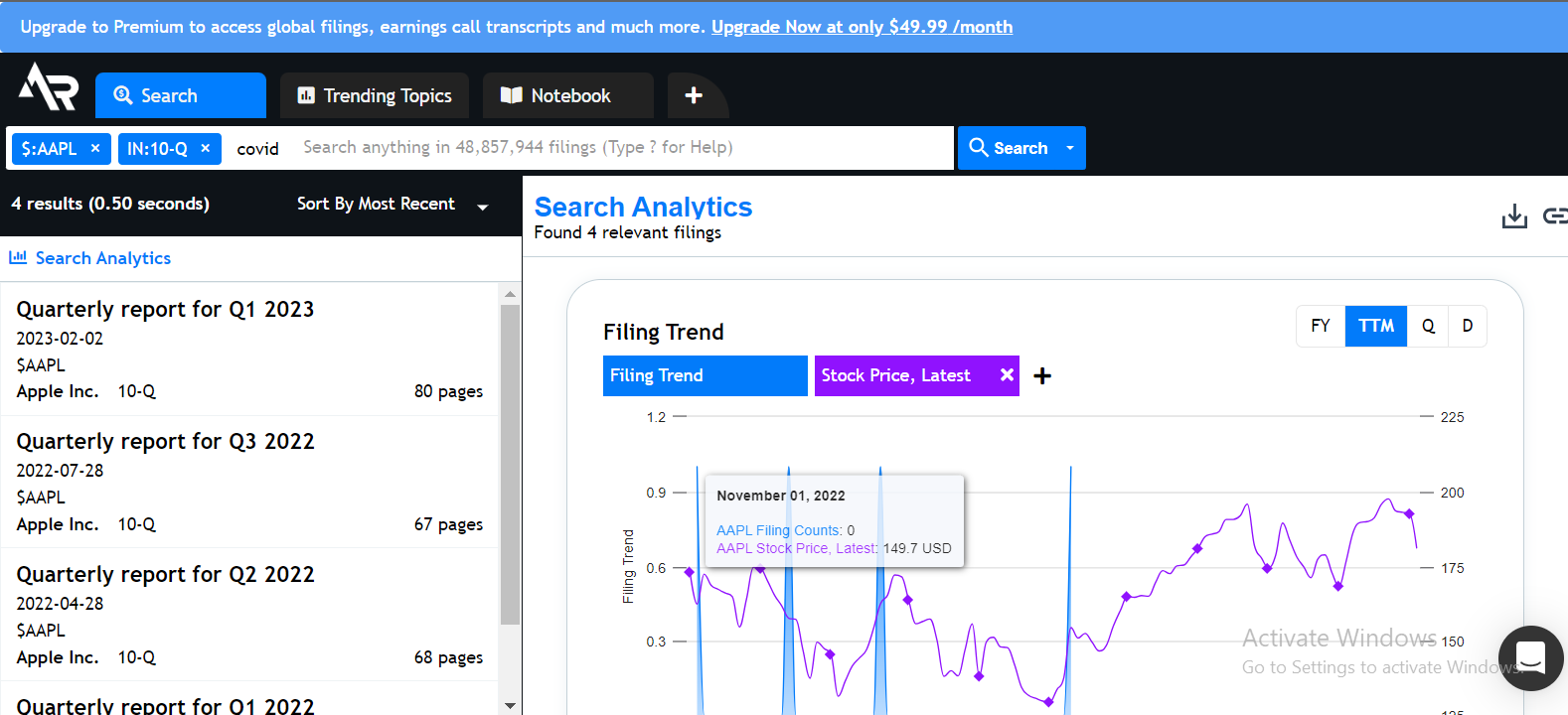Toggle the Filing Trend series button
The height and width of the screenshot is (715, 1568).
[706, 375]
